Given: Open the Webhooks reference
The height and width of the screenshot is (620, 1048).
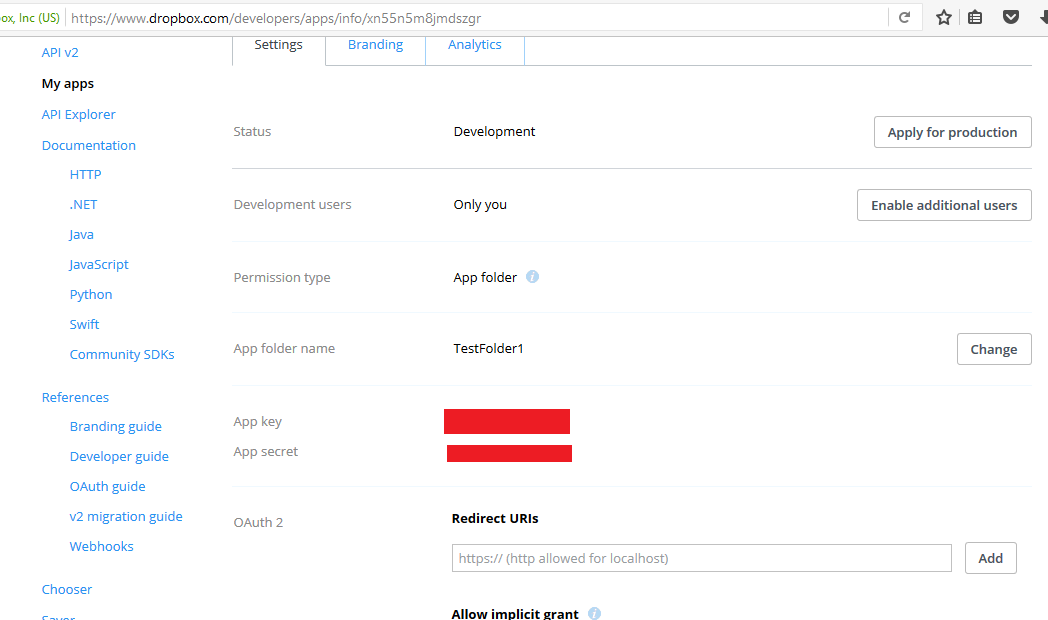Looking at the screenshot, I should tap(101, 545).
